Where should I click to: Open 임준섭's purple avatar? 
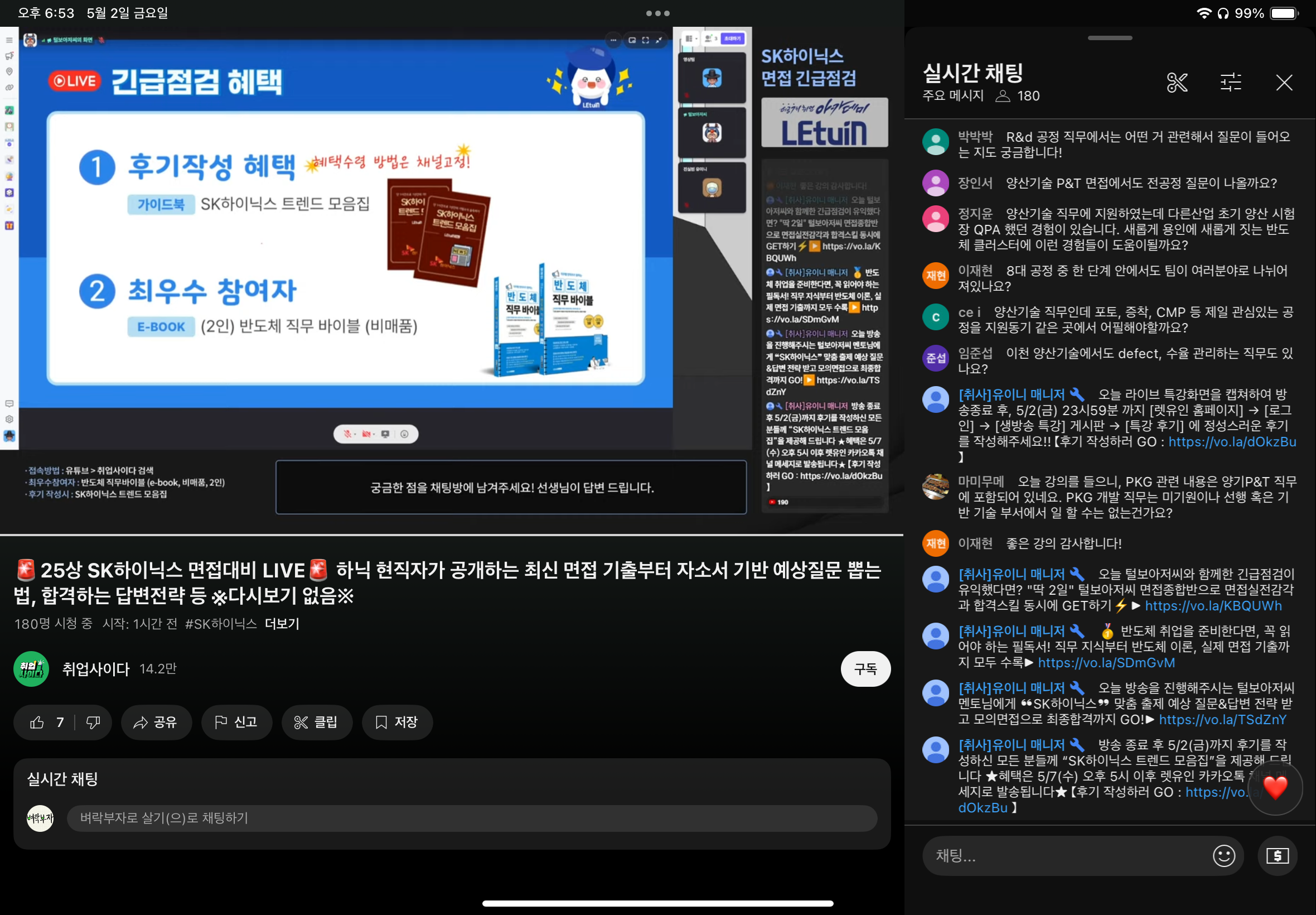(x=936, y=358)
